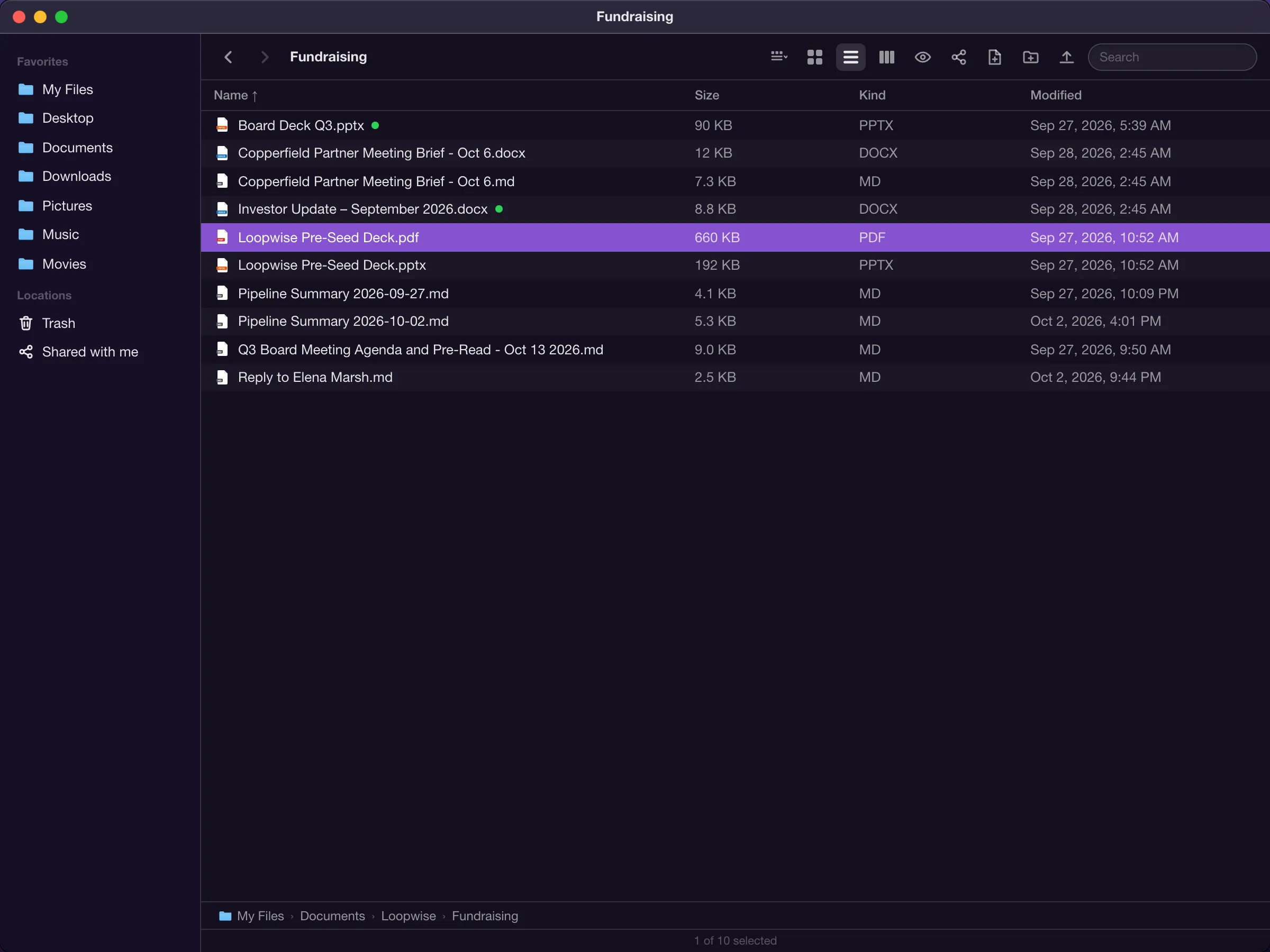The image size is (1270, 952).
Task: Click the Loopwise Pre-Seed Deck.pptx icon
Action: point(222,265)
